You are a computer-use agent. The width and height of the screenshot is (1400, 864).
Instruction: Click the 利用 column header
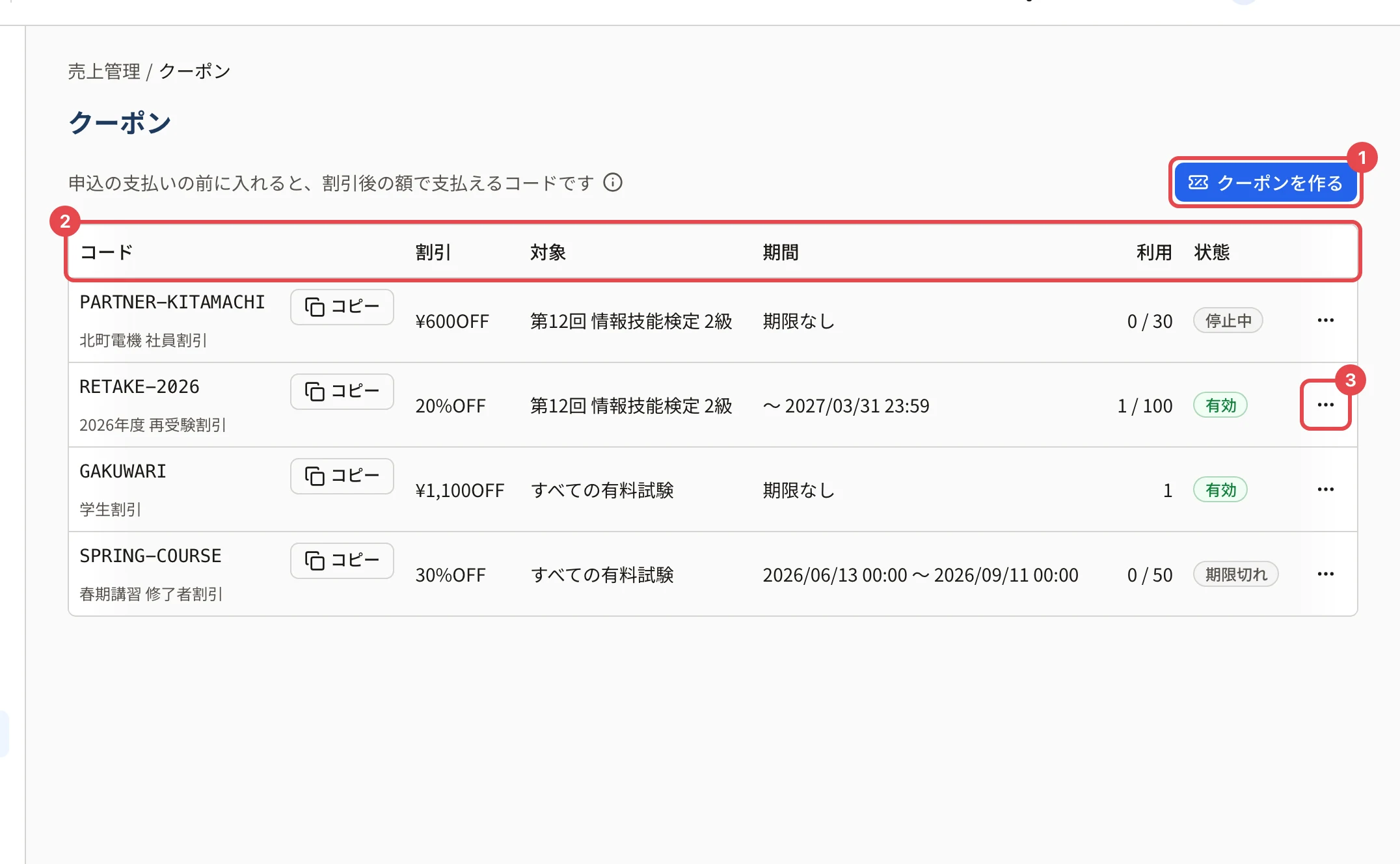tap(1154, 252)
